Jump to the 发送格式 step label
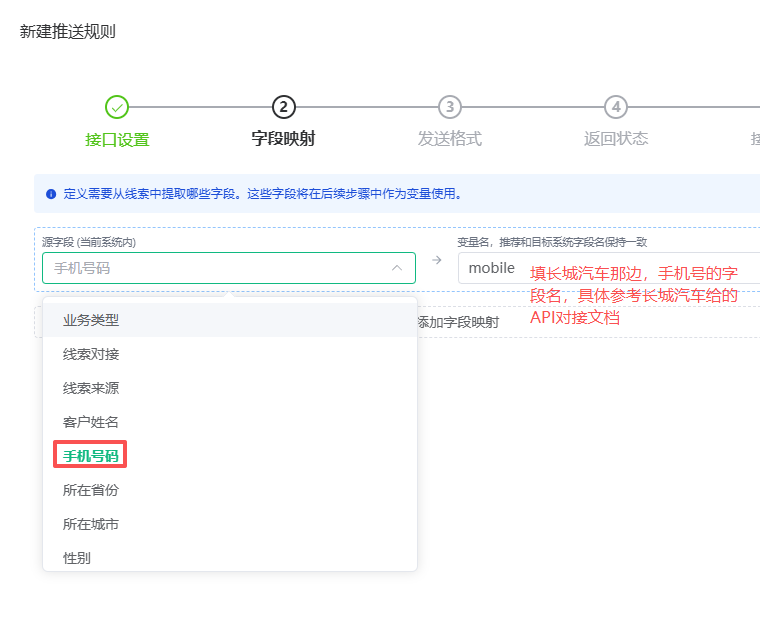This screenshot has width=760, height=625. (450, 139)
